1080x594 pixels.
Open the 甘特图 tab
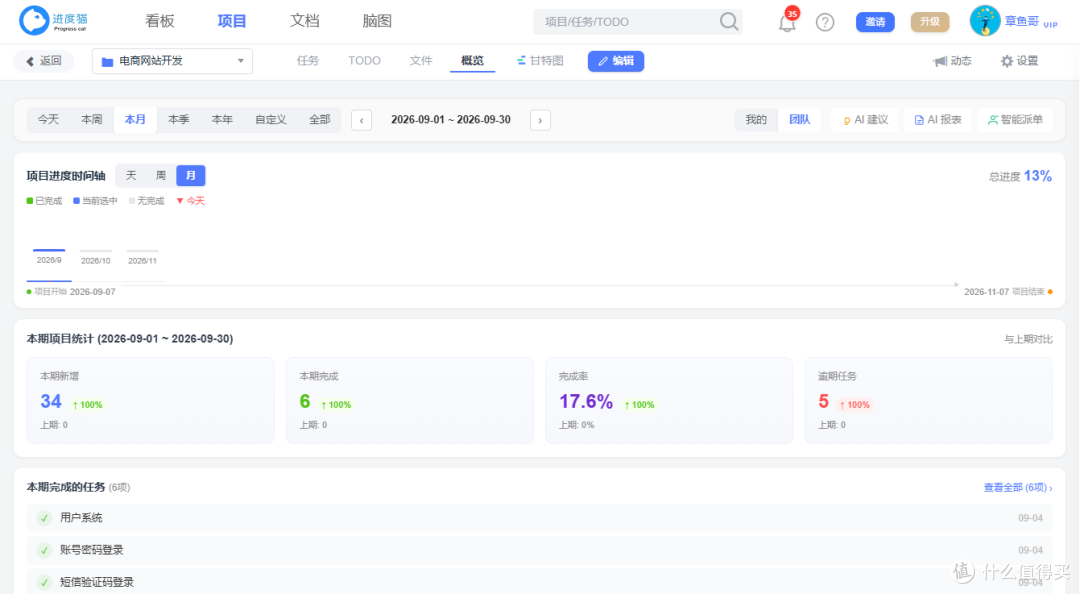tap(541, 61)
